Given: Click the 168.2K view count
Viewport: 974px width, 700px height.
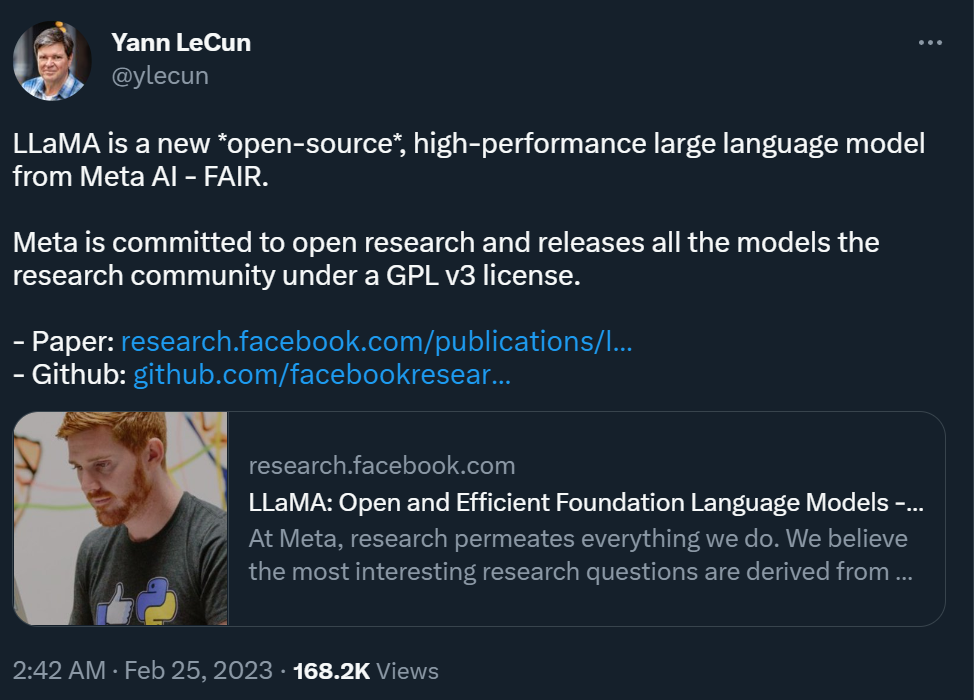Looking at the screenshot, I should pyautogui.click(x=331, y=670).
